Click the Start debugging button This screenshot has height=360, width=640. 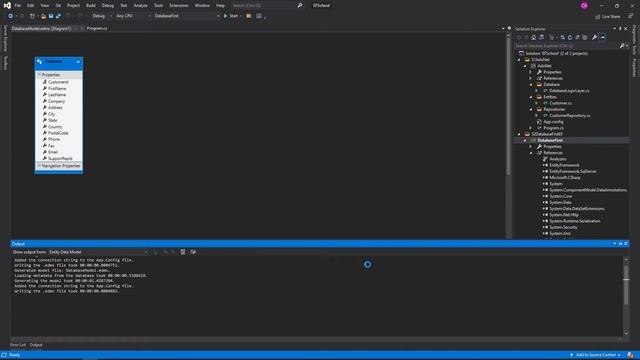pos(231,16)
